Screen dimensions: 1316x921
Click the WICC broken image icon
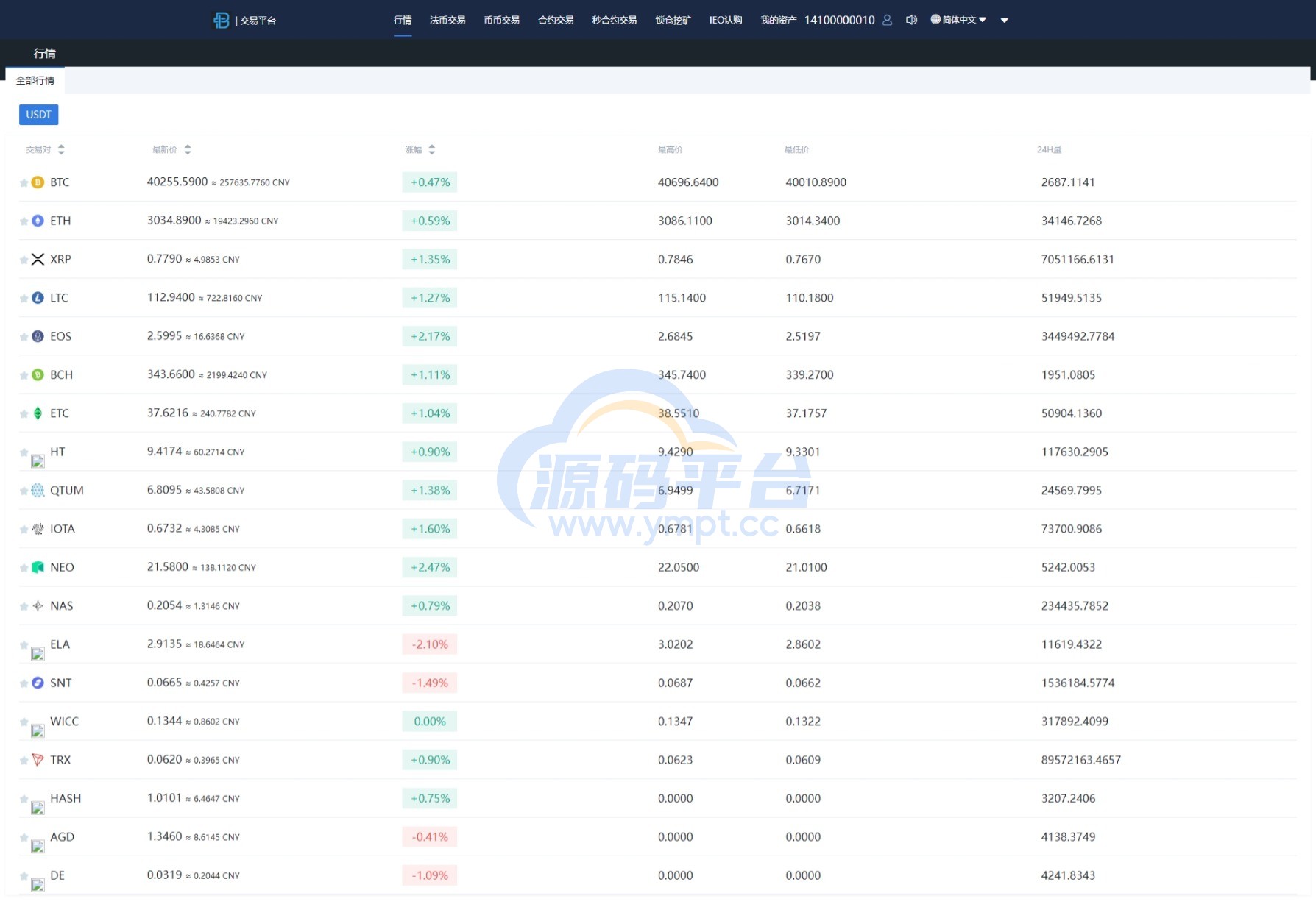(x=38, y=731)
